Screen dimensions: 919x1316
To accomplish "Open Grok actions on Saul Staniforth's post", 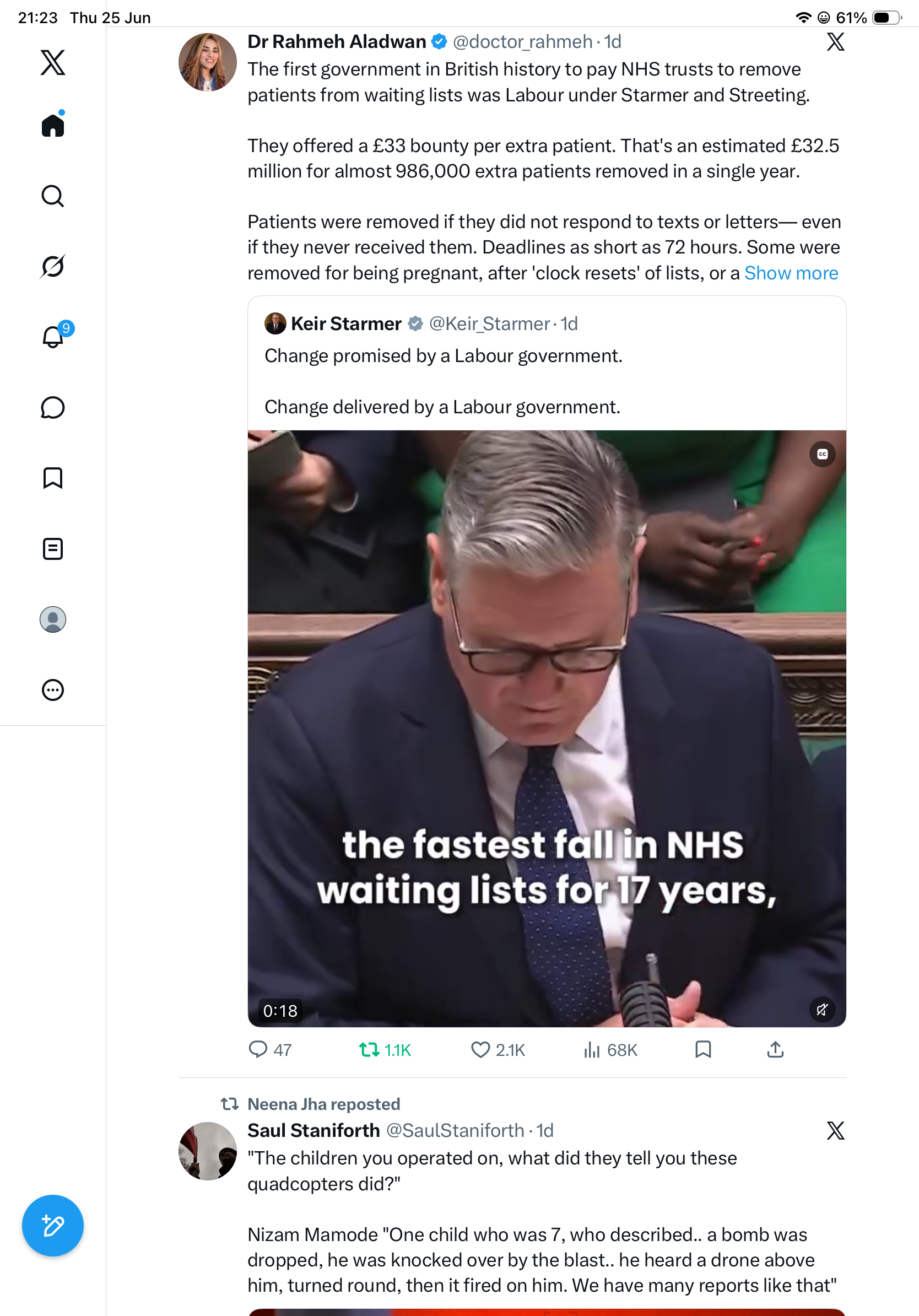I will click(x=835, y=1131).
